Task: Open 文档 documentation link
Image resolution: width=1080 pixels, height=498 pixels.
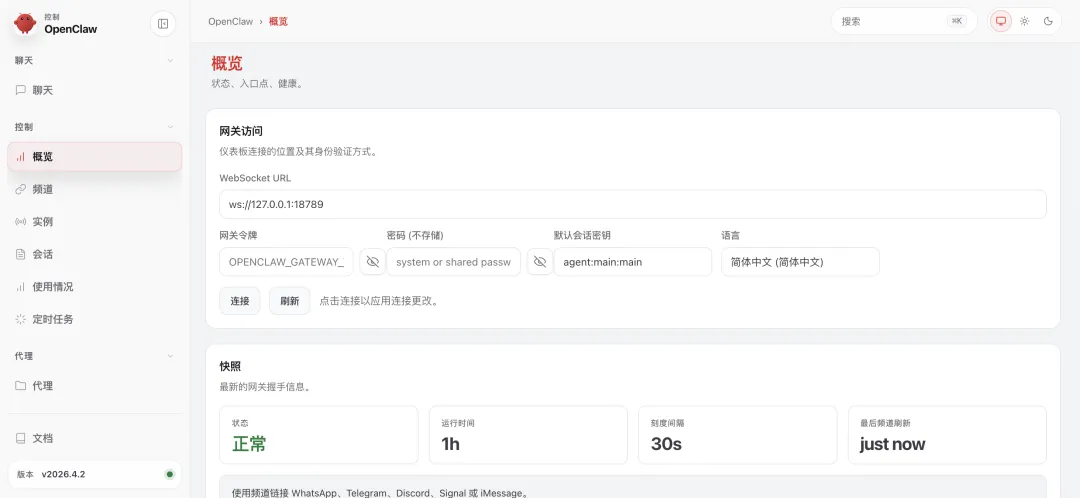Action: click(x=94, y=438)
